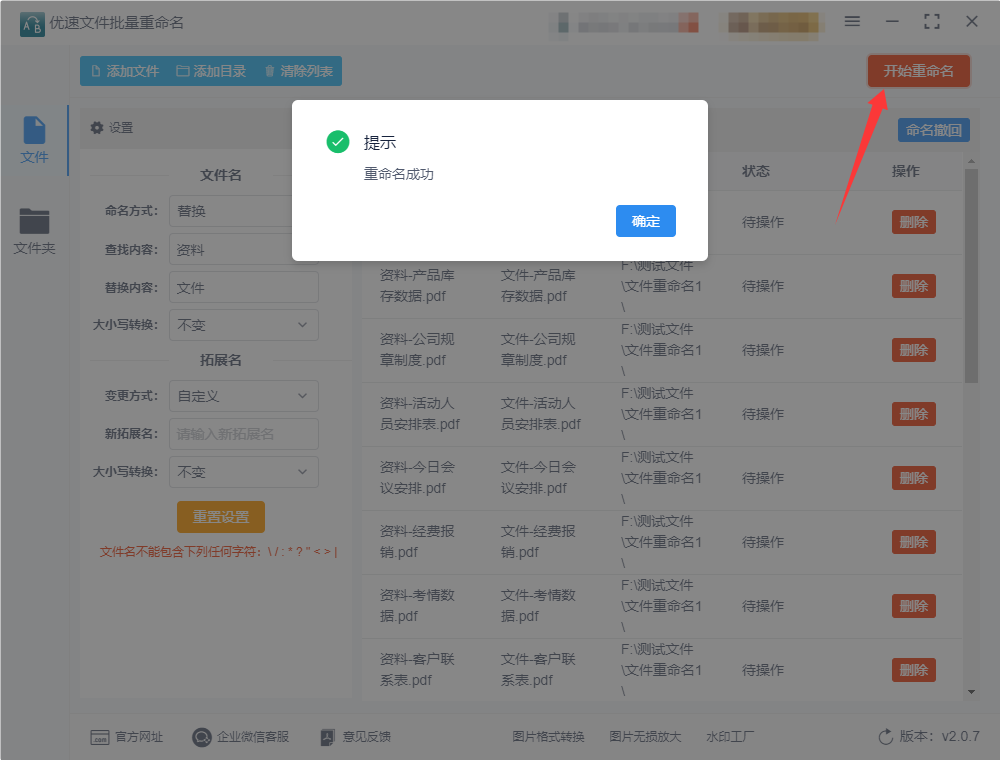Click 添加文件 in the toolbar
The height and width of the screenshot is (760, 1000).
(x=125, y=71)
